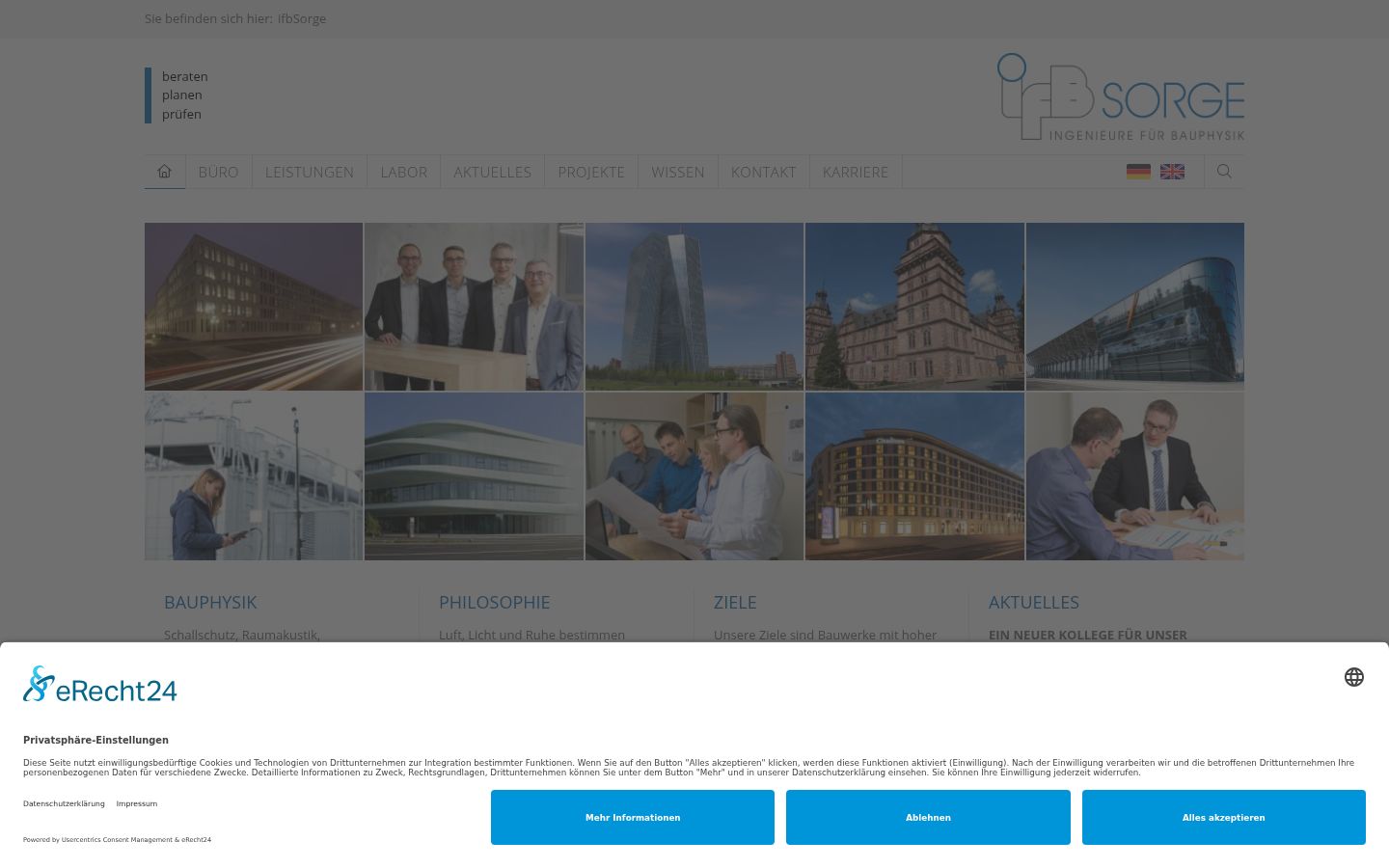Image resolution: width=1389 pixels, height=868 pixels.
Task: Decline cookies with Ablehnen button
Action: tap(928, 817)
